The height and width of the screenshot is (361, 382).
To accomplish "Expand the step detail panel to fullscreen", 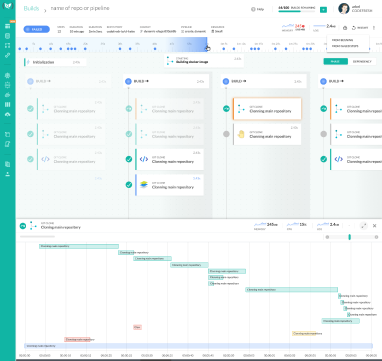I will 364,226.
